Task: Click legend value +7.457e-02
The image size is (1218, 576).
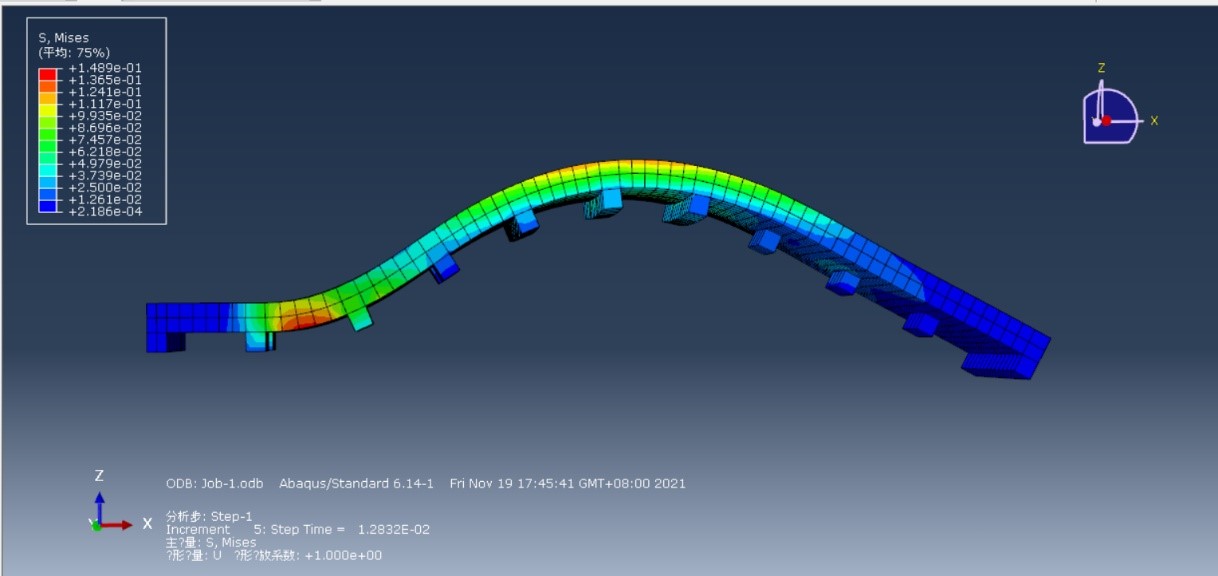Action: [104, 140]
